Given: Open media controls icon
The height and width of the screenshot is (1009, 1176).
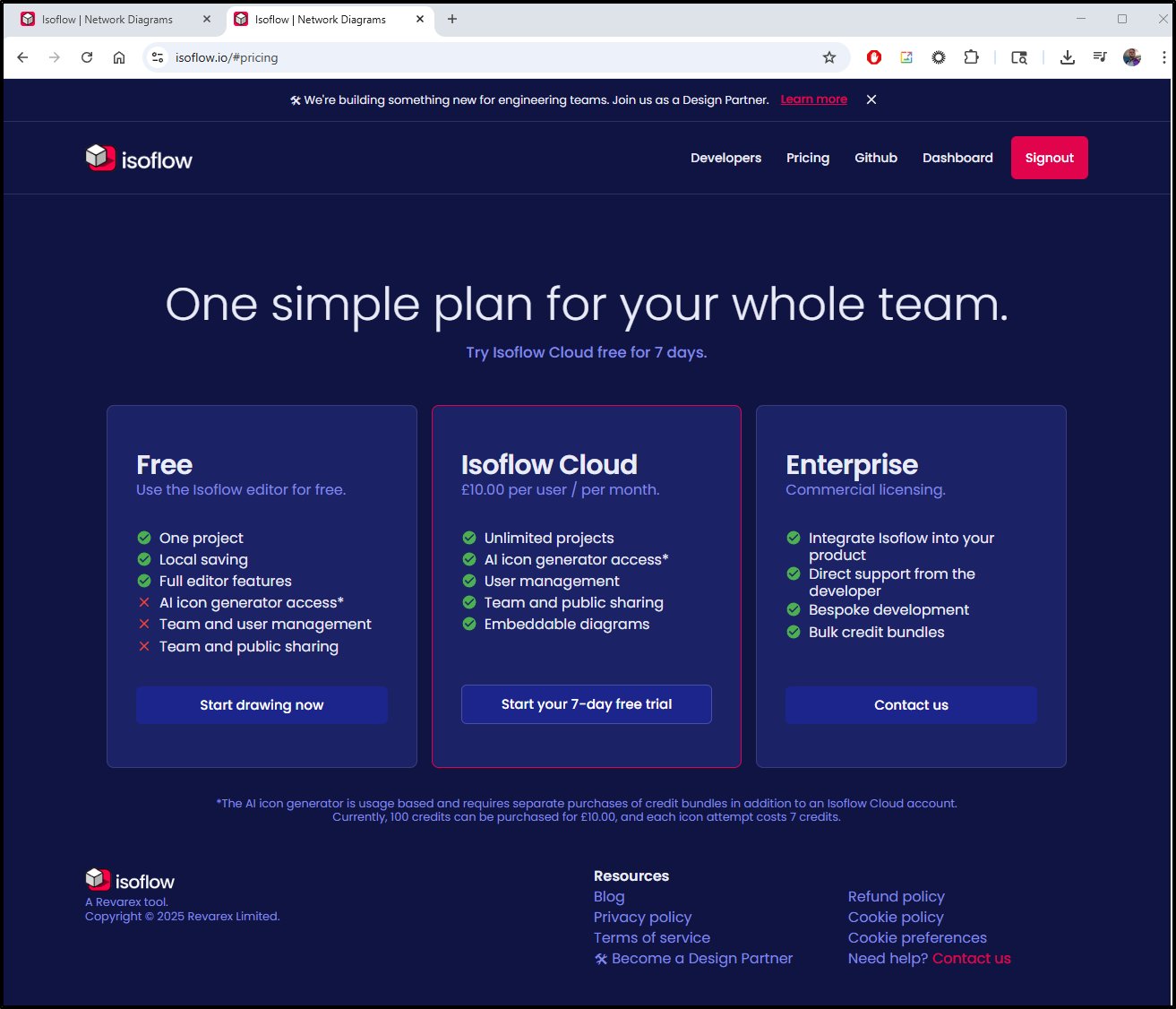Looking at the screenshot, I should pyautogui.click(x=1100, y=57).
